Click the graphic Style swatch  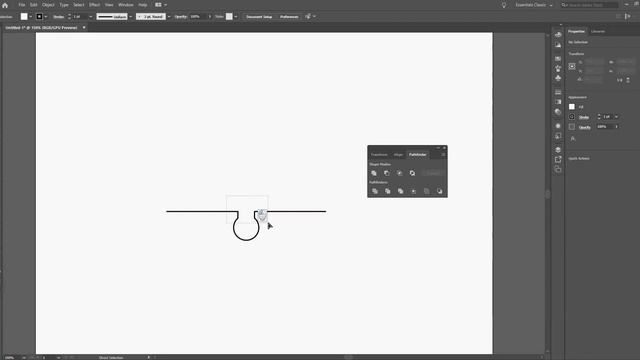pyautogui.click(x=229, y=16)
